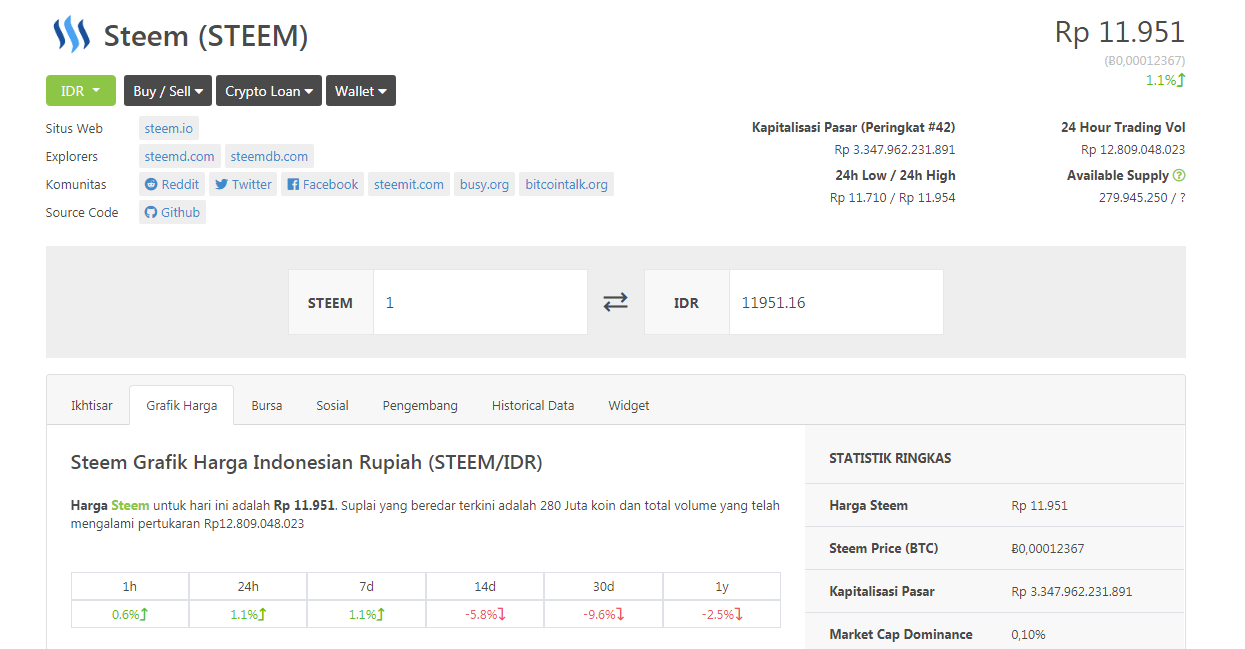Open the Github source code link

pyautogui.click(x=172, y=212)
